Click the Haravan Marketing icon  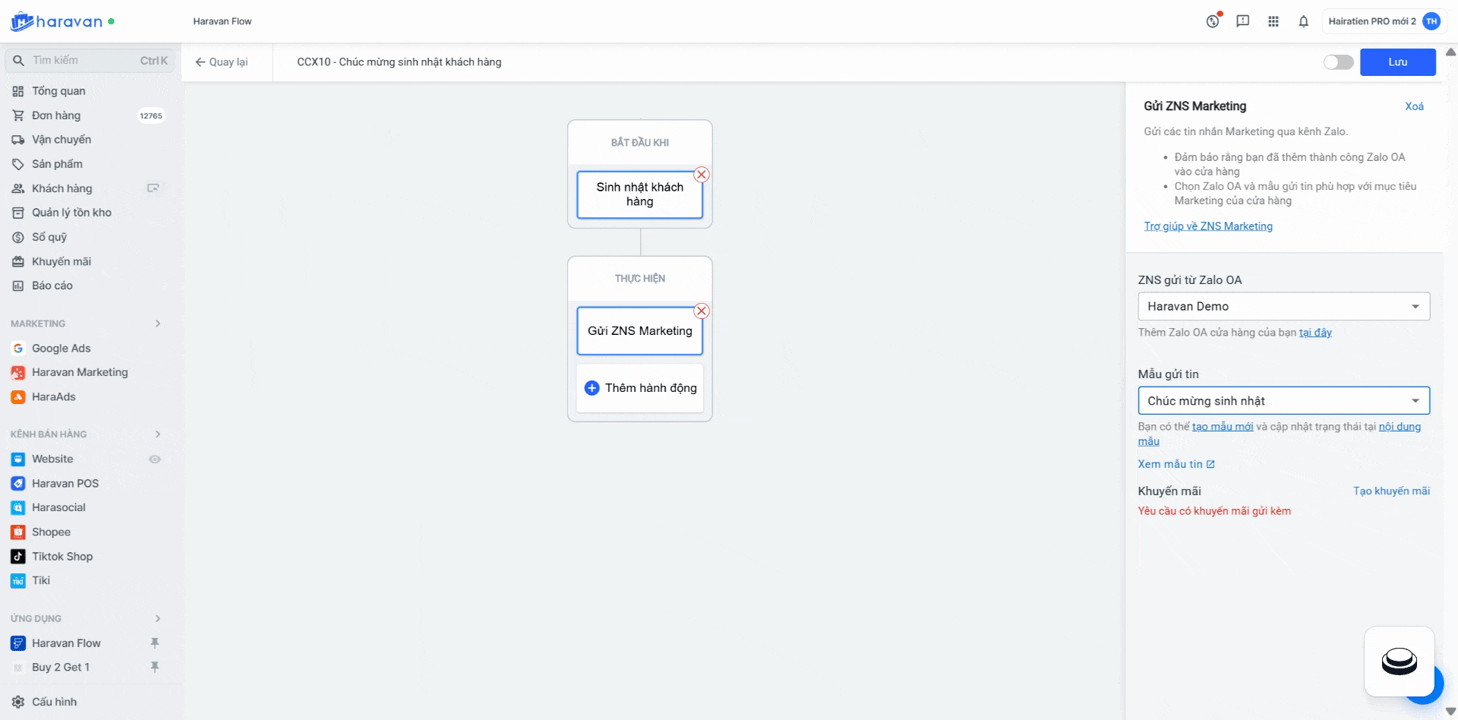[18, 372]
